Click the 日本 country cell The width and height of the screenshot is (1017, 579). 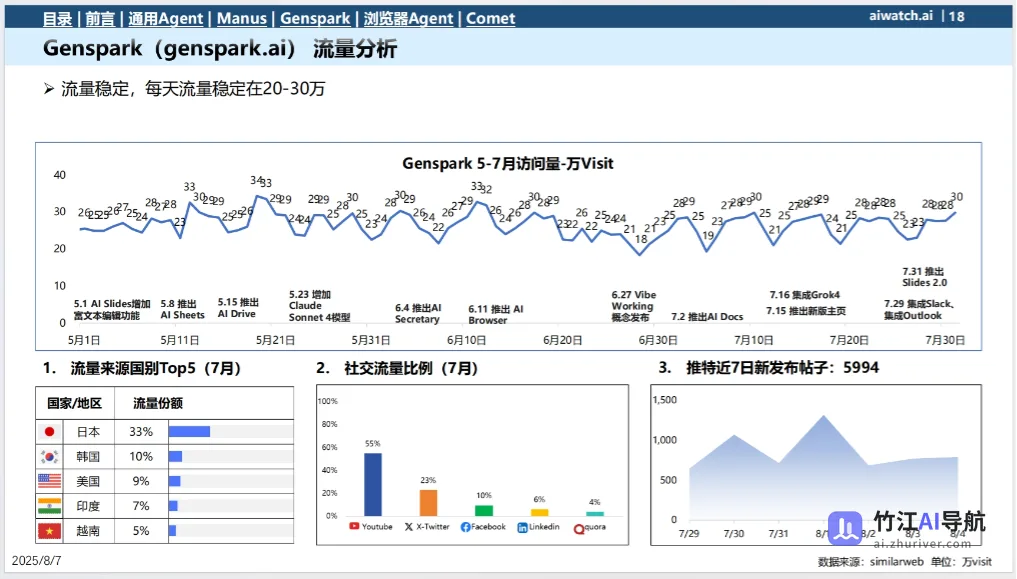pyautogui.click(x=88, y=432)
